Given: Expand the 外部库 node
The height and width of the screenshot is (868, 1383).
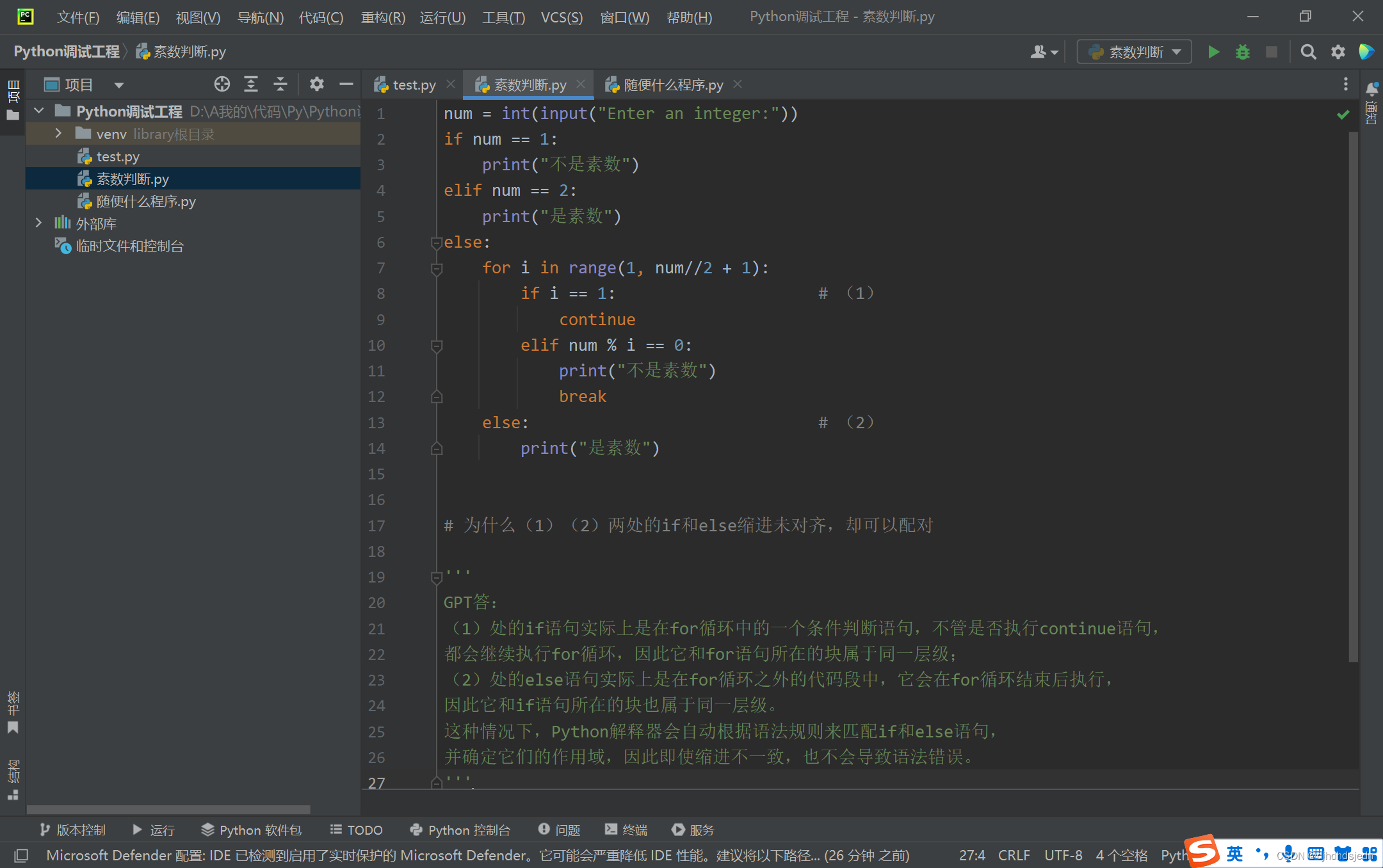Looking at the screenshot, I should 39,223.
